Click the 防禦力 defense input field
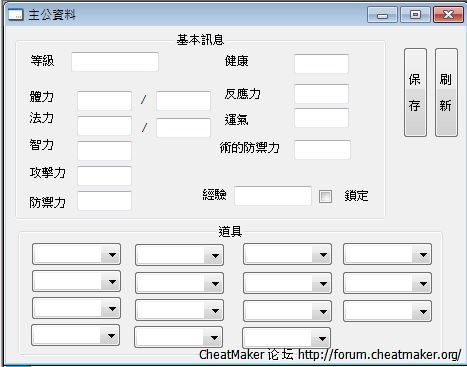The width and height of the screenshot is (467, 367). [104, 201]
